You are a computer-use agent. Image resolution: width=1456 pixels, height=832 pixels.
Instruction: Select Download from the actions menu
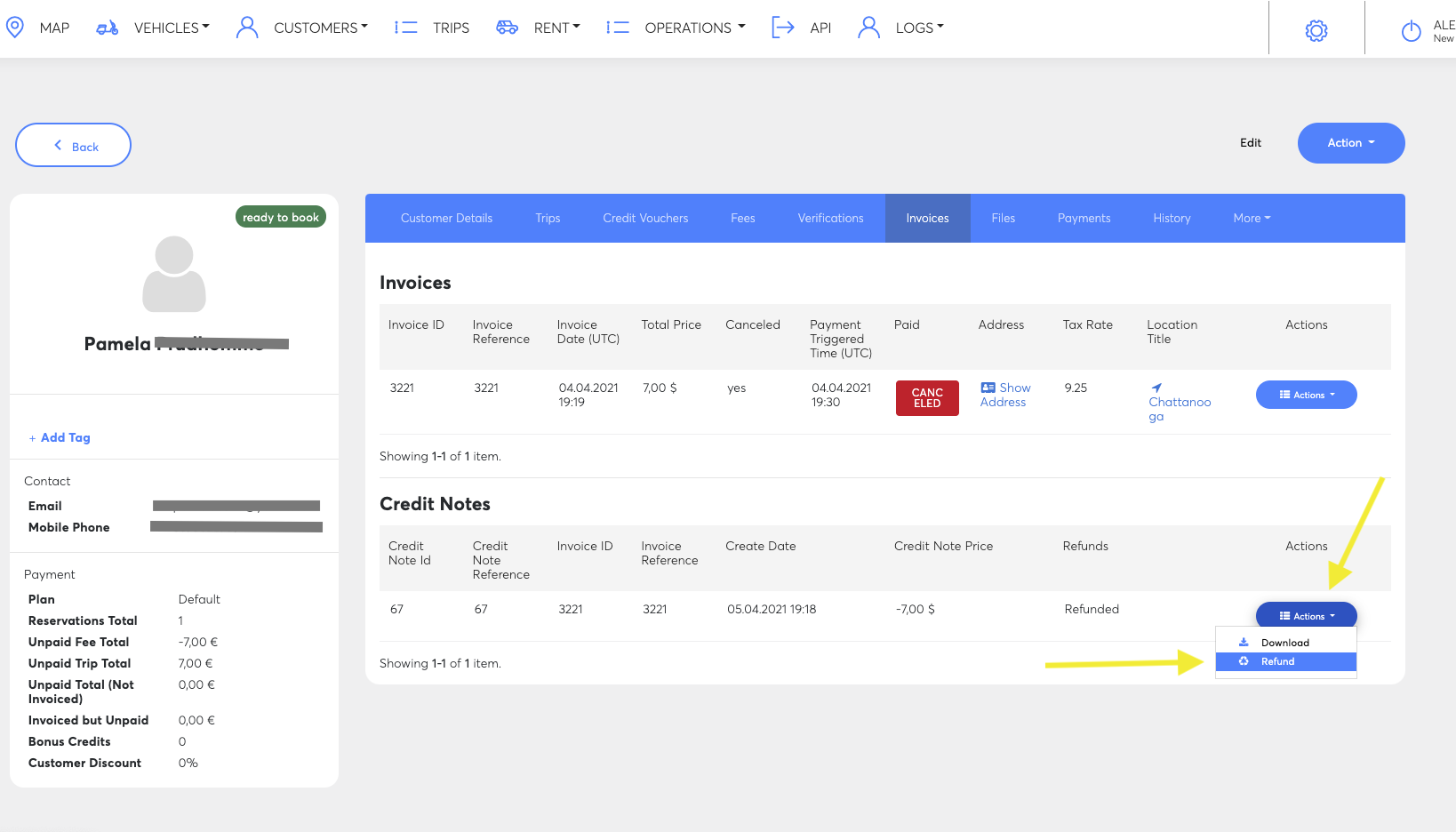pos(1285,643)
